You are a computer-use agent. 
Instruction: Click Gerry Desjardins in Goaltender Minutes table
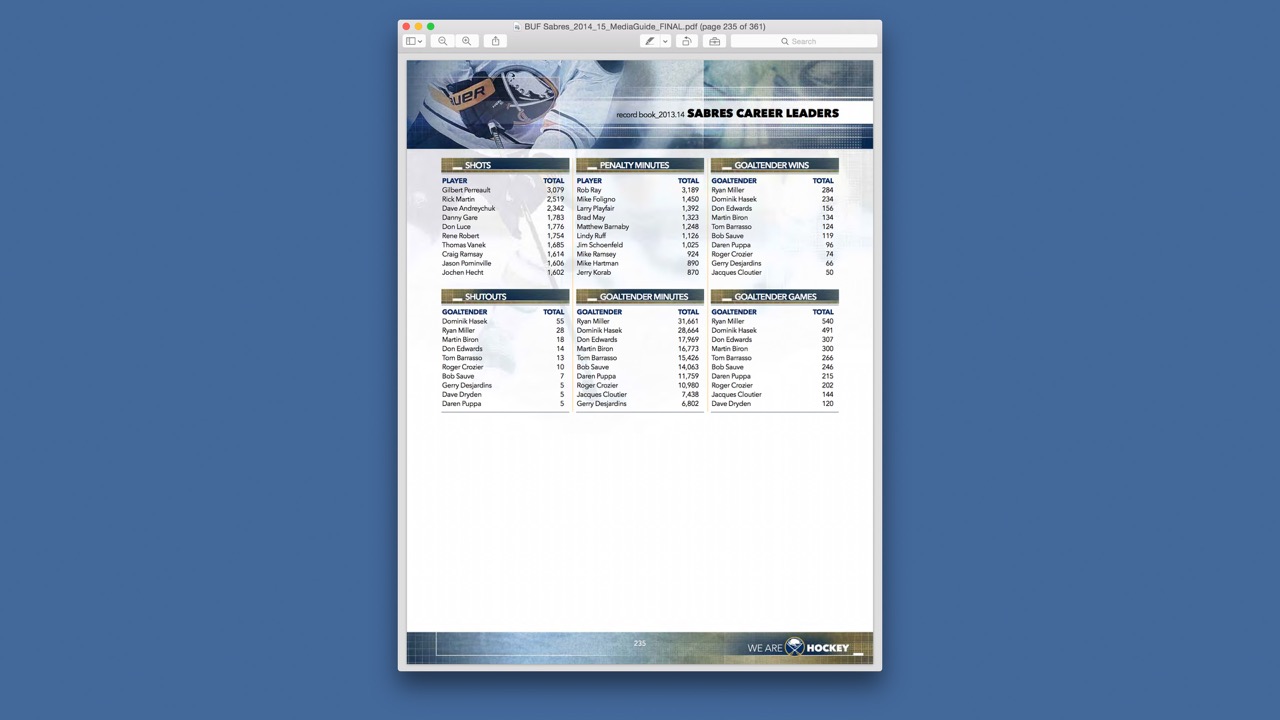(602, 403)
